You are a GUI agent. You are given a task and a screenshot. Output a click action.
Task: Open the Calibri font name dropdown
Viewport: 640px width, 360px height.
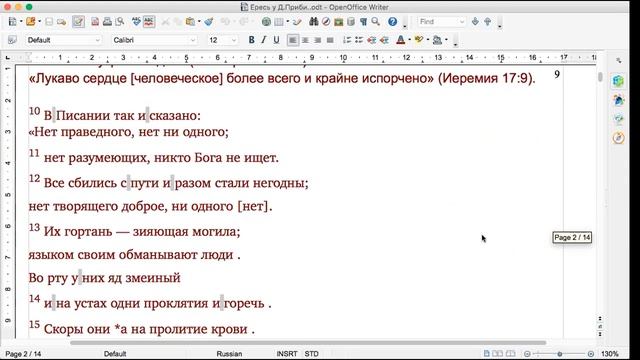(x=193, y=40)
